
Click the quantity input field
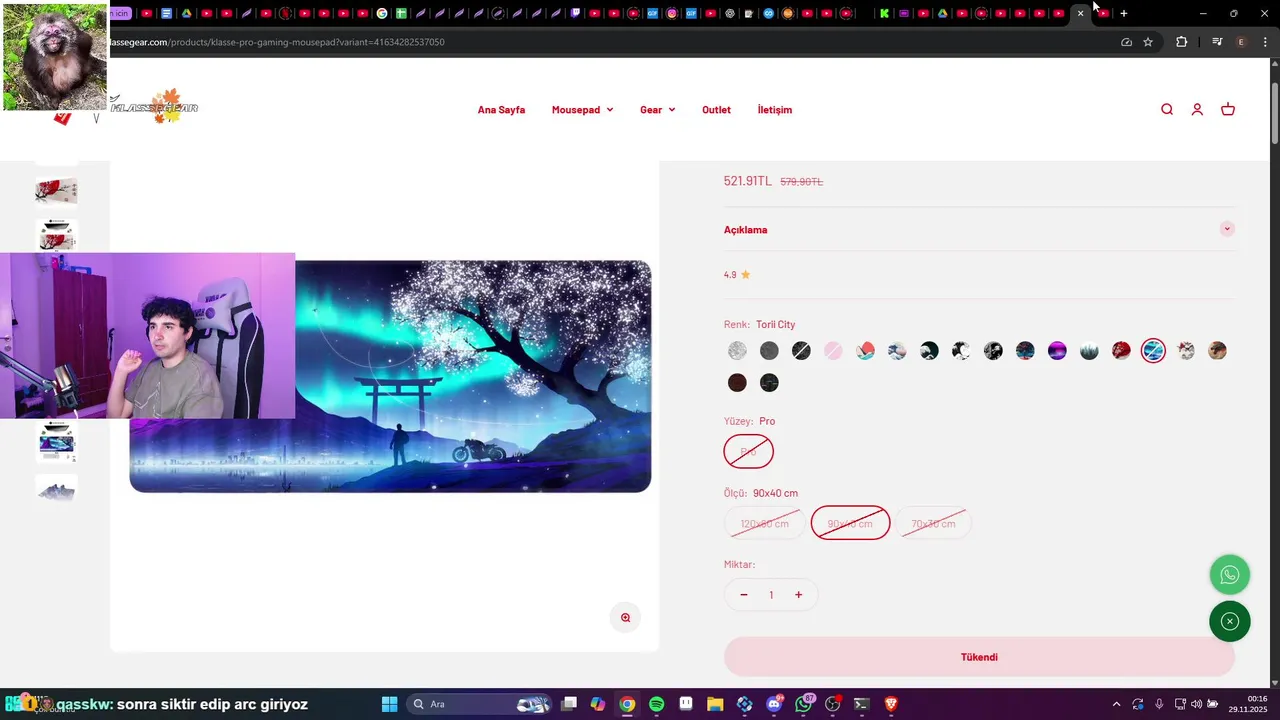click(x=771, y=595)
